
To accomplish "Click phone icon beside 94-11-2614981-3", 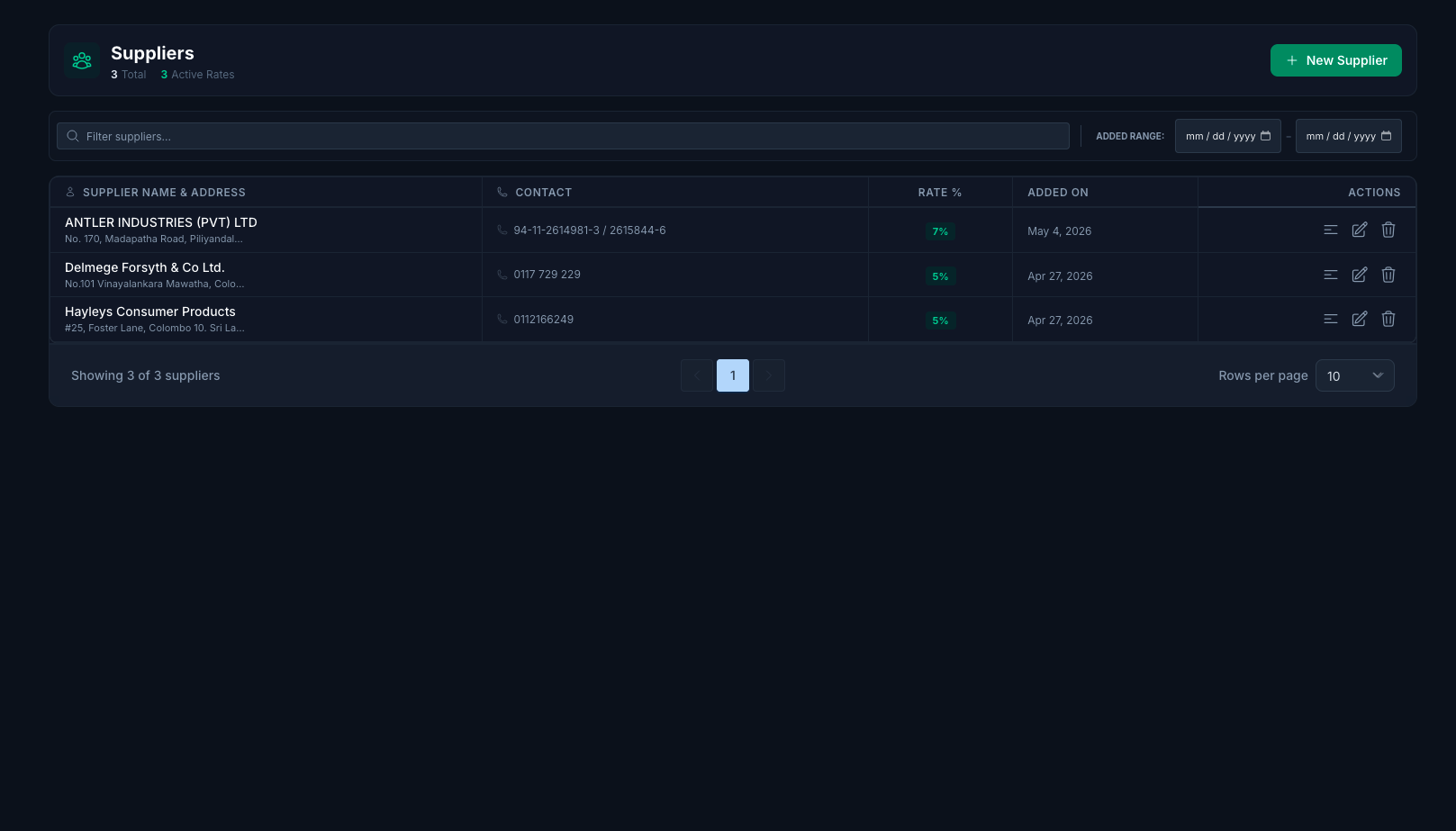I will point(502,230).
